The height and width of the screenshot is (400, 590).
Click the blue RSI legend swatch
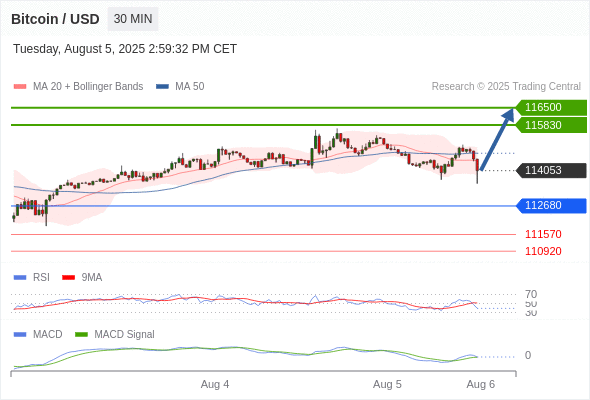20,277
